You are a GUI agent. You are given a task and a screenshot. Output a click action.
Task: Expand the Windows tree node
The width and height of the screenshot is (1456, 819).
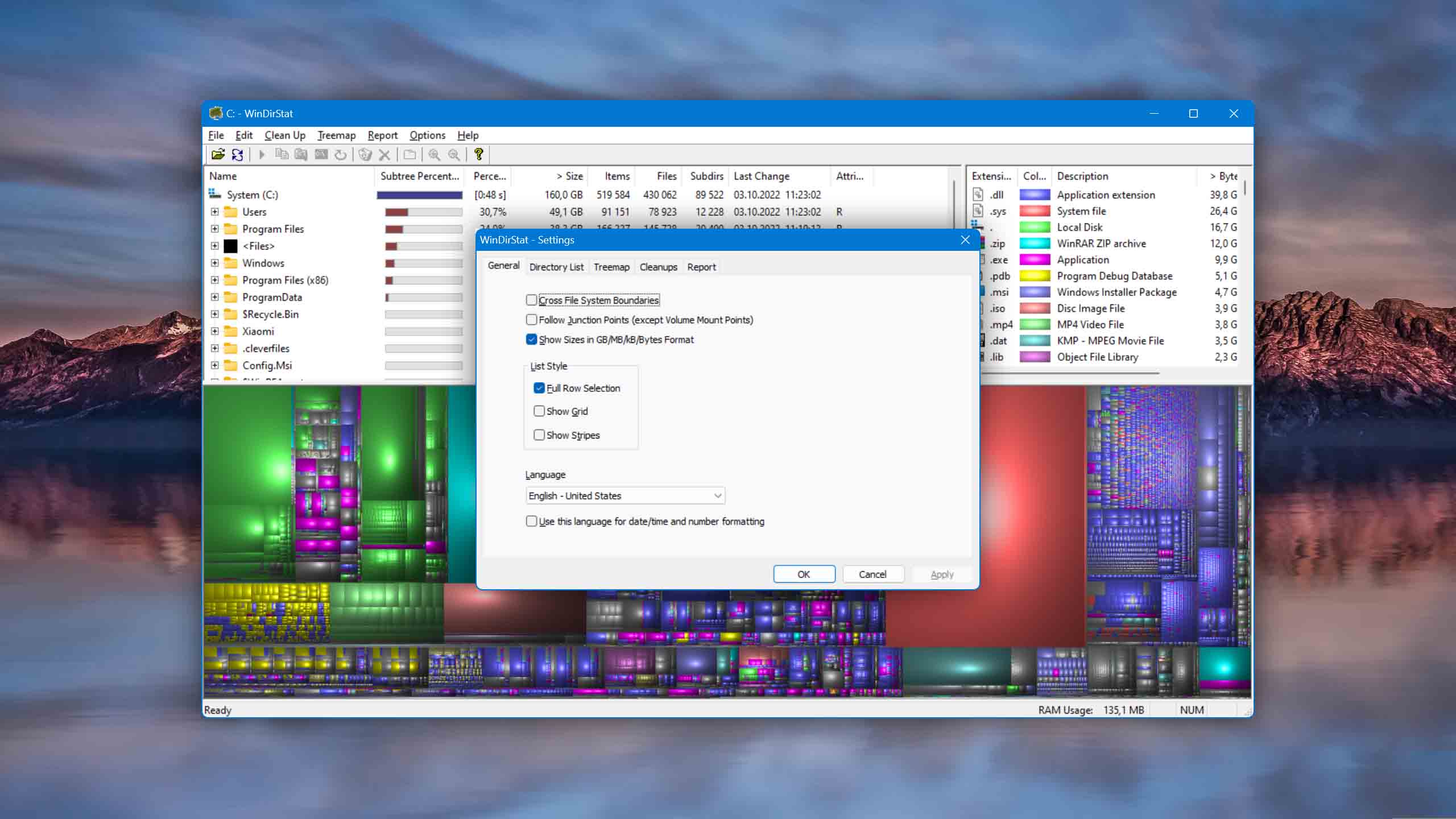pyautogui.click(x=214, y=263)
